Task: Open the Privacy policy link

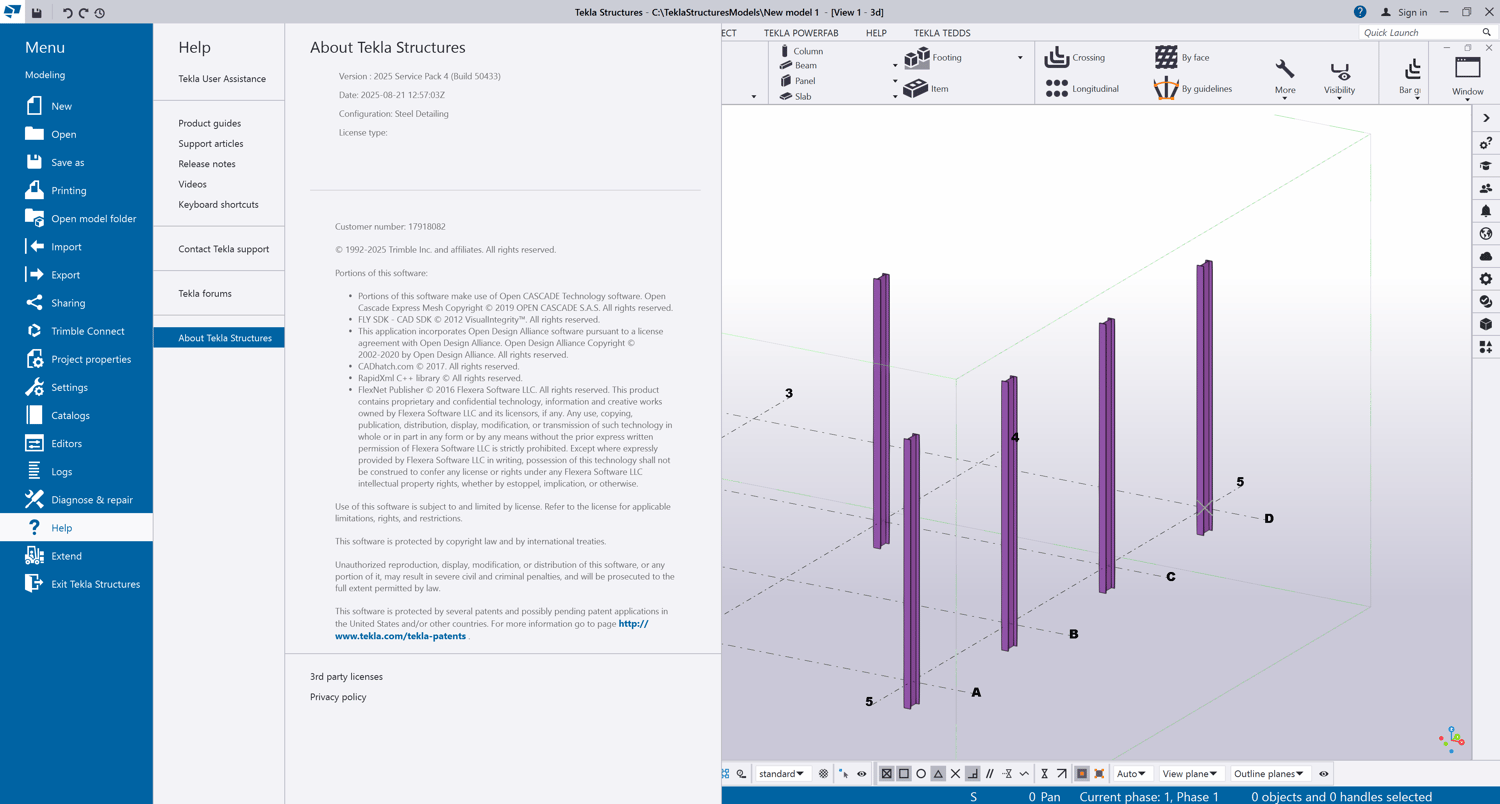Action: [x=338, y=697]
